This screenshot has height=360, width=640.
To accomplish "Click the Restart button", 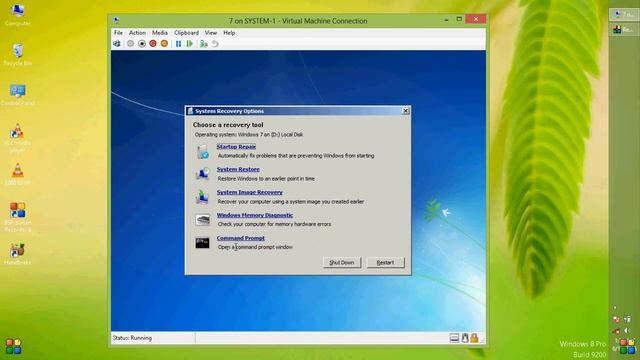I will (385, 262).
